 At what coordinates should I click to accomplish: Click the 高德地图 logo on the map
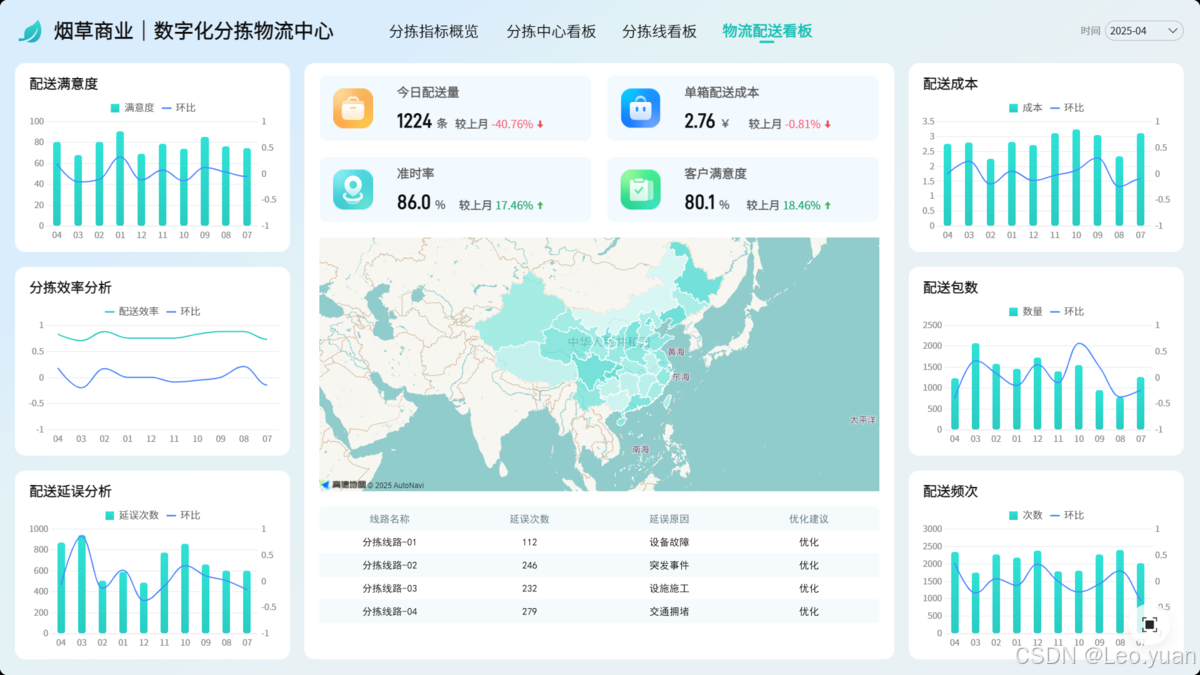pos(343,485)
